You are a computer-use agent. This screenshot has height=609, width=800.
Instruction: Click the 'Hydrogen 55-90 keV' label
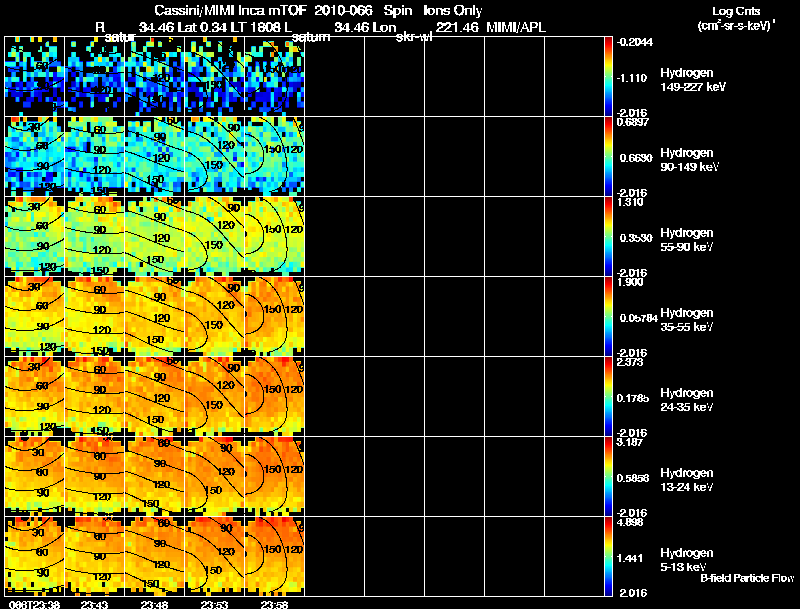pyautogui.click(x=687, y=240)
